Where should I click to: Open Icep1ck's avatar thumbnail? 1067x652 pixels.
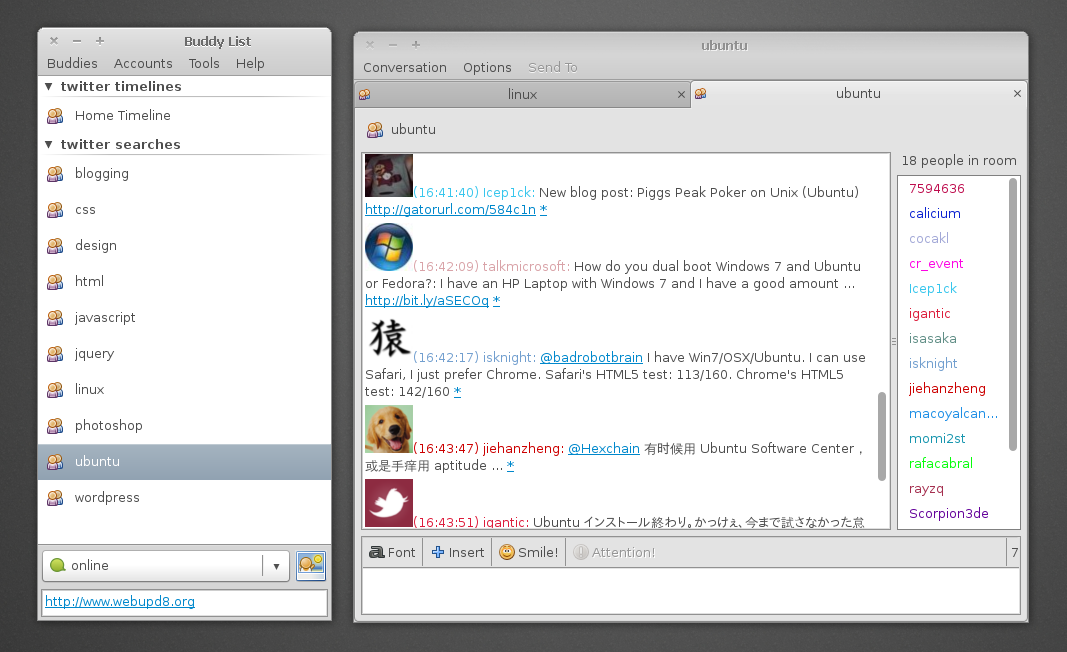pos(389,176)
